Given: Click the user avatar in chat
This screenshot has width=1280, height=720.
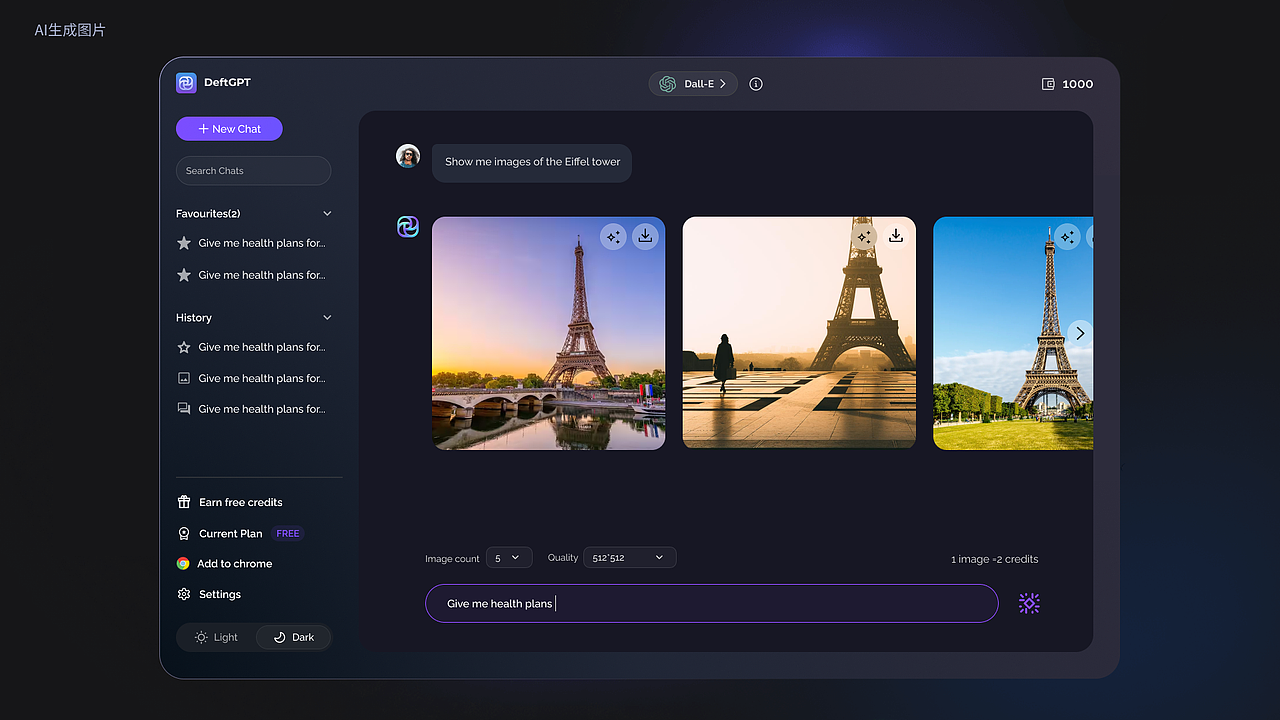Looking at the screenshot, I should click(408, 156).
